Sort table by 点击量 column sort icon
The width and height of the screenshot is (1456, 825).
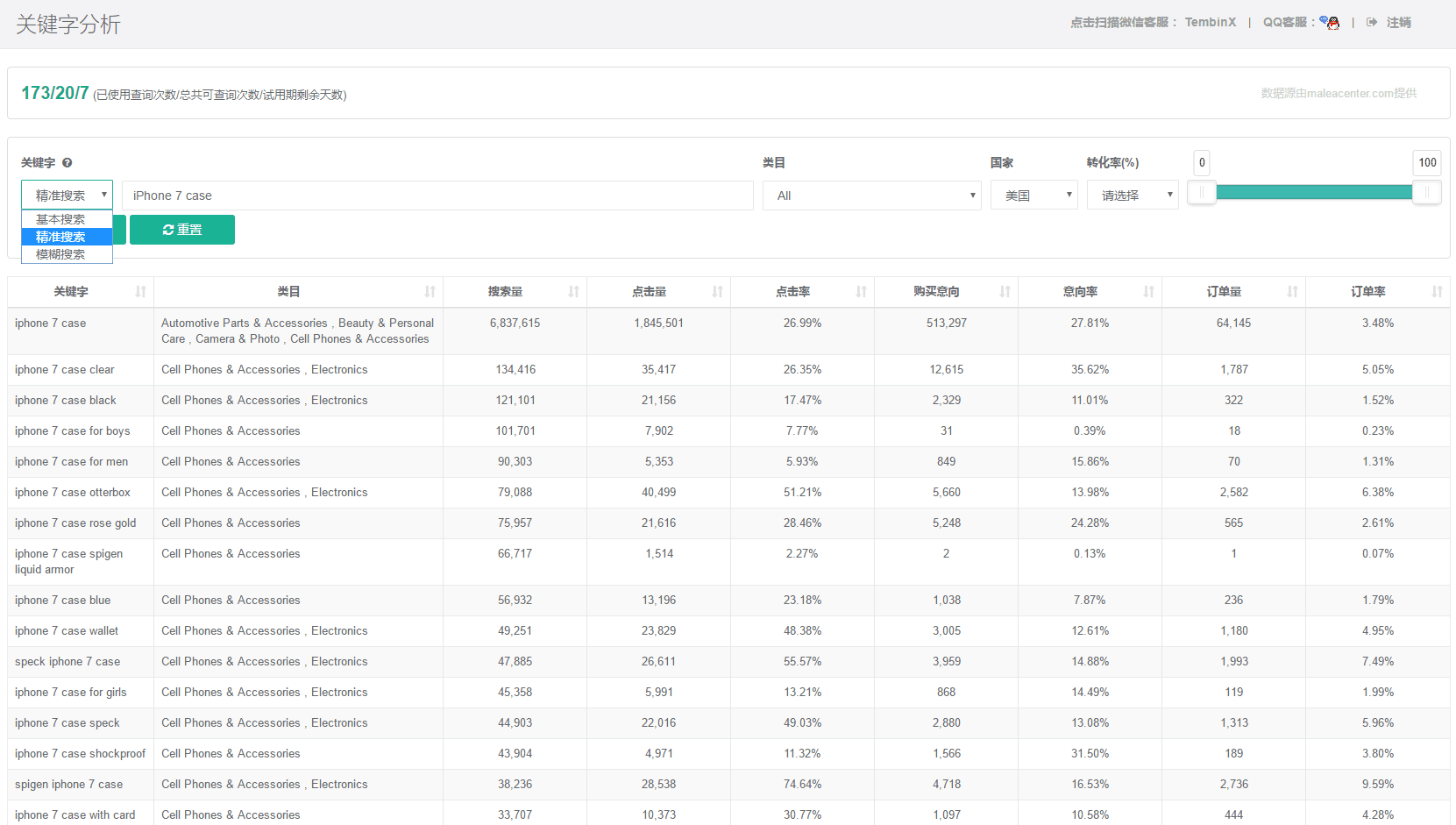pos(717,292)
